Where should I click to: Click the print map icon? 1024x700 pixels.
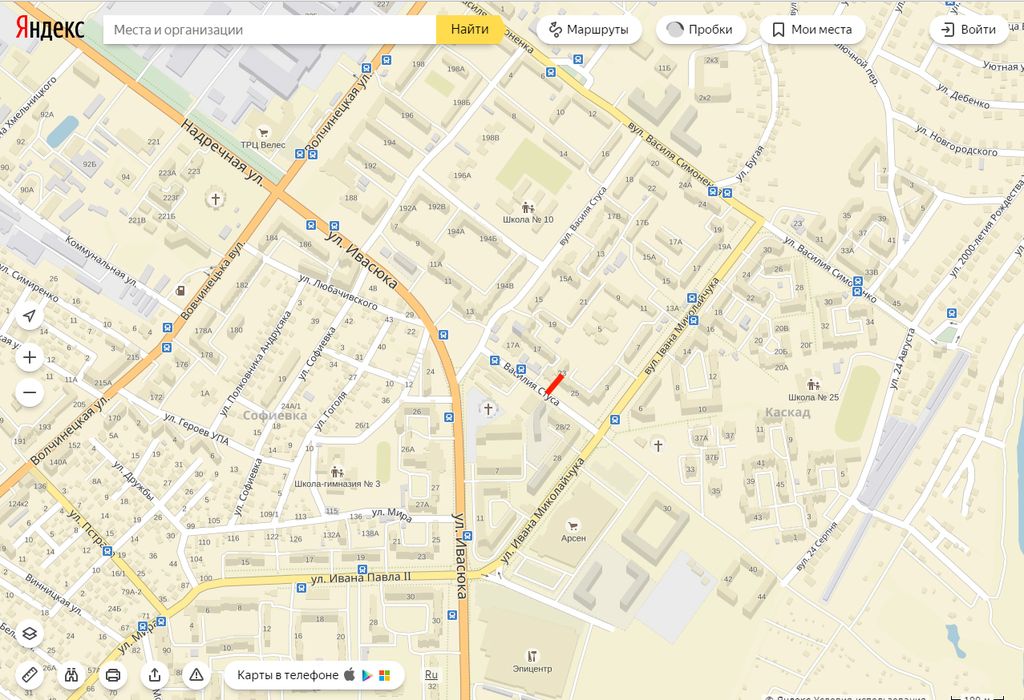113,675
